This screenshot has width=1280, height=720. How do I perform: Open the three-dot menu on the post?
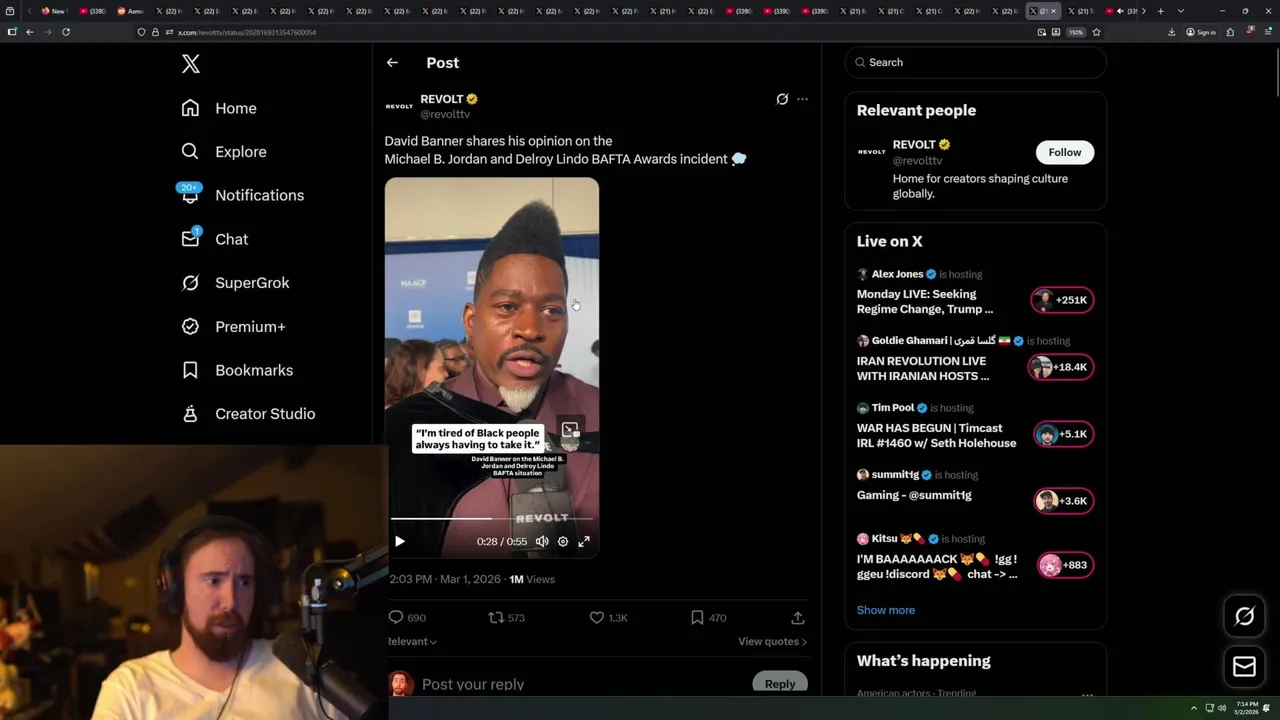pyautogui.click(x=802, y=99)
